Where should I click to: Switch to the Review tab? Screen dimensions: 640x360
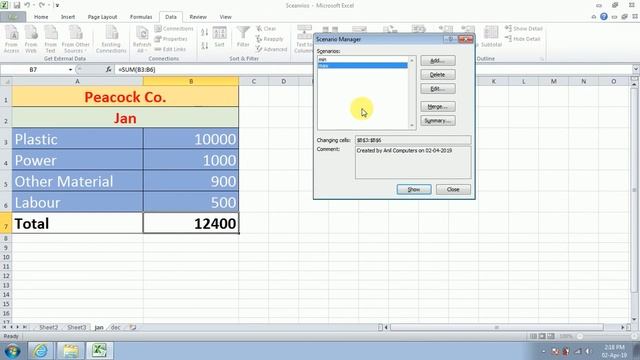pos(198,17)
